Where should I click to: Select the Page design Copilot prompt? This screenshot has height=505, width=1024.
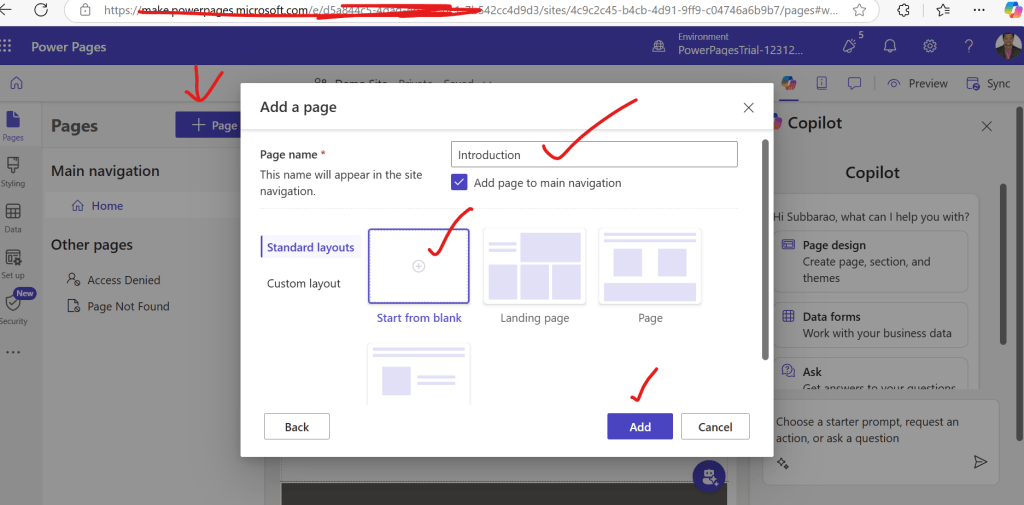[869, 261]
